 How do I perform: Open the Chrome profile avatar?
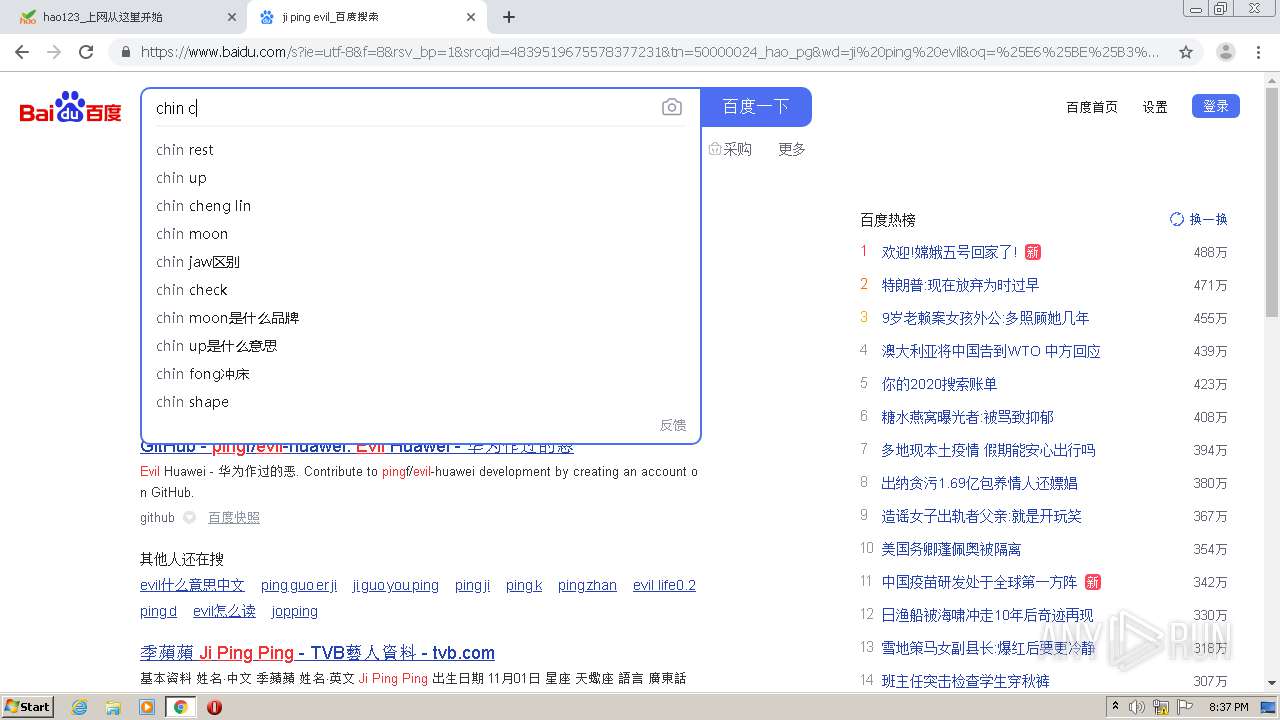(1226, 52)
